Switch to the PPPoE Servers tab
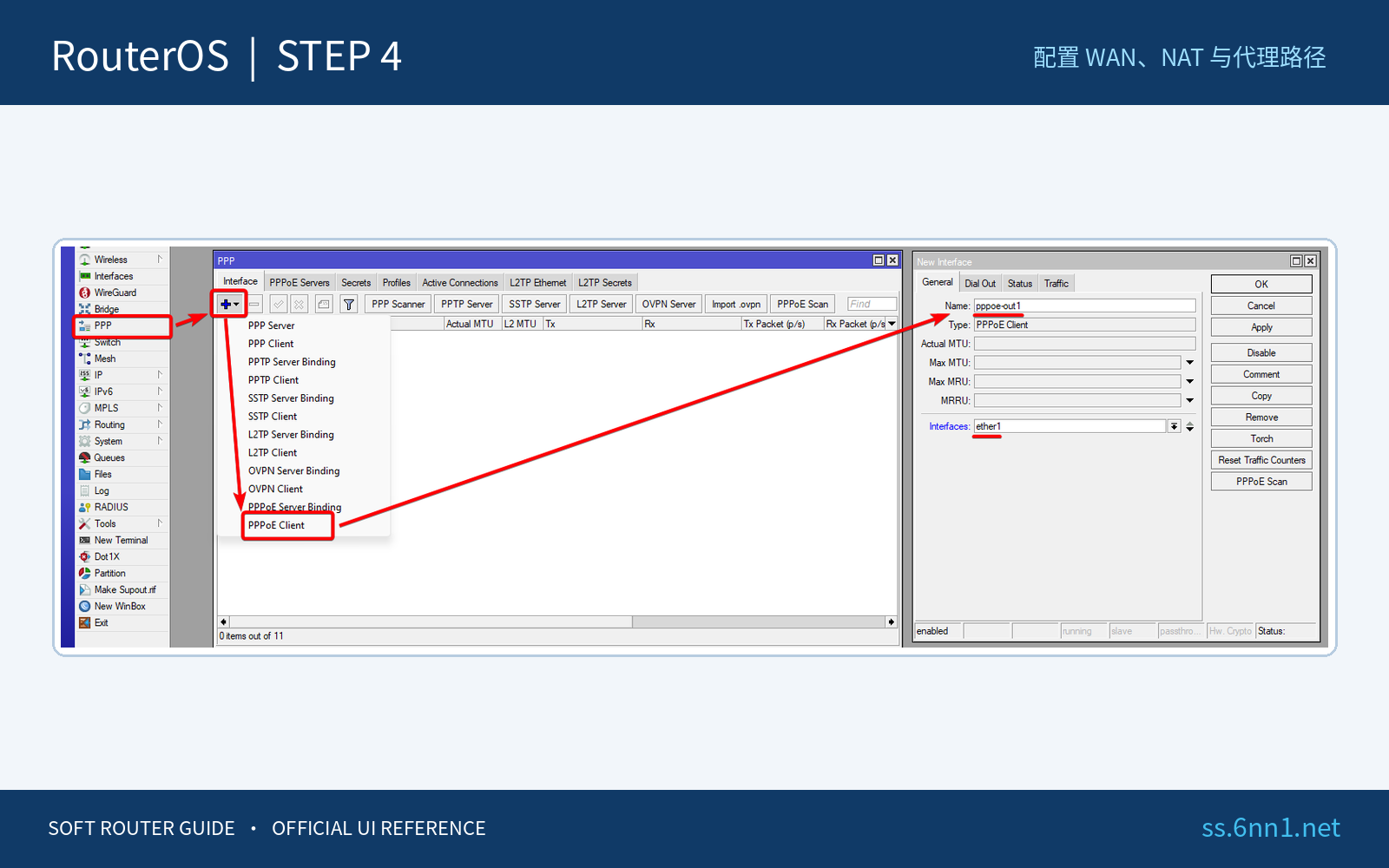The image size is (1389, 868). pyautogui.click(x=300, y=282)
